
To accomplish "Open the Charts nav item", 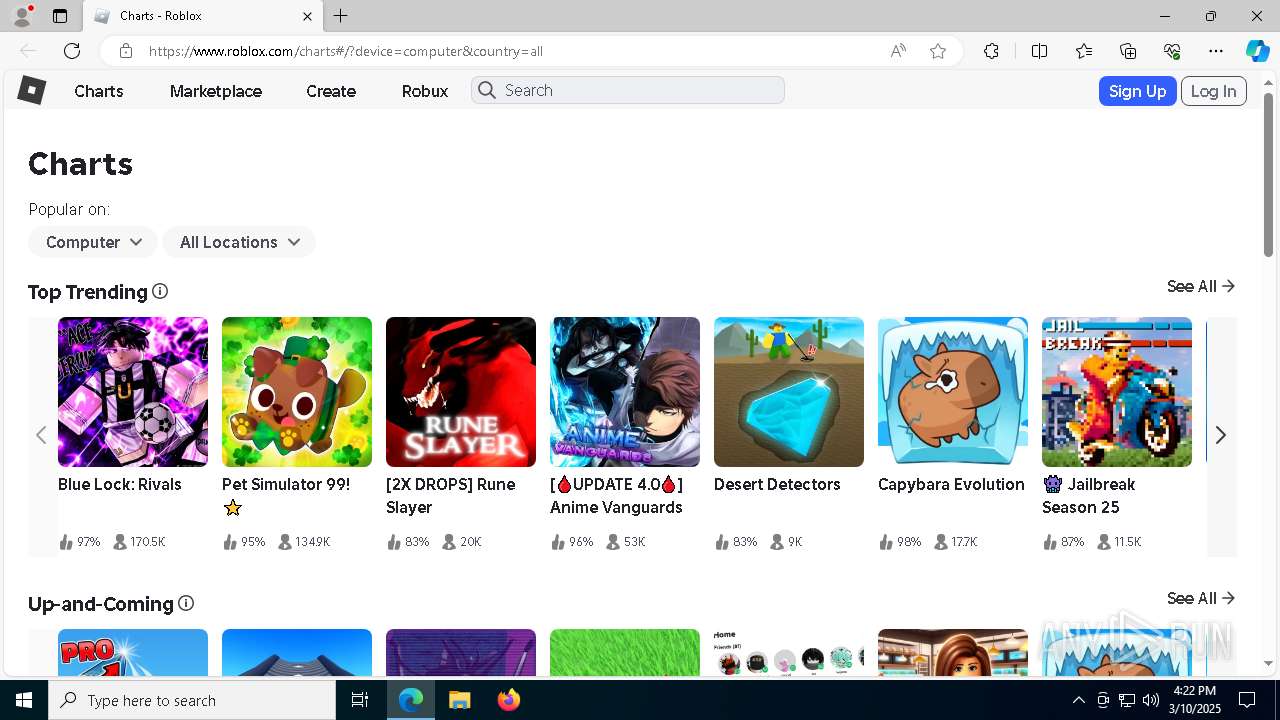I will click(x=99, y=91).
